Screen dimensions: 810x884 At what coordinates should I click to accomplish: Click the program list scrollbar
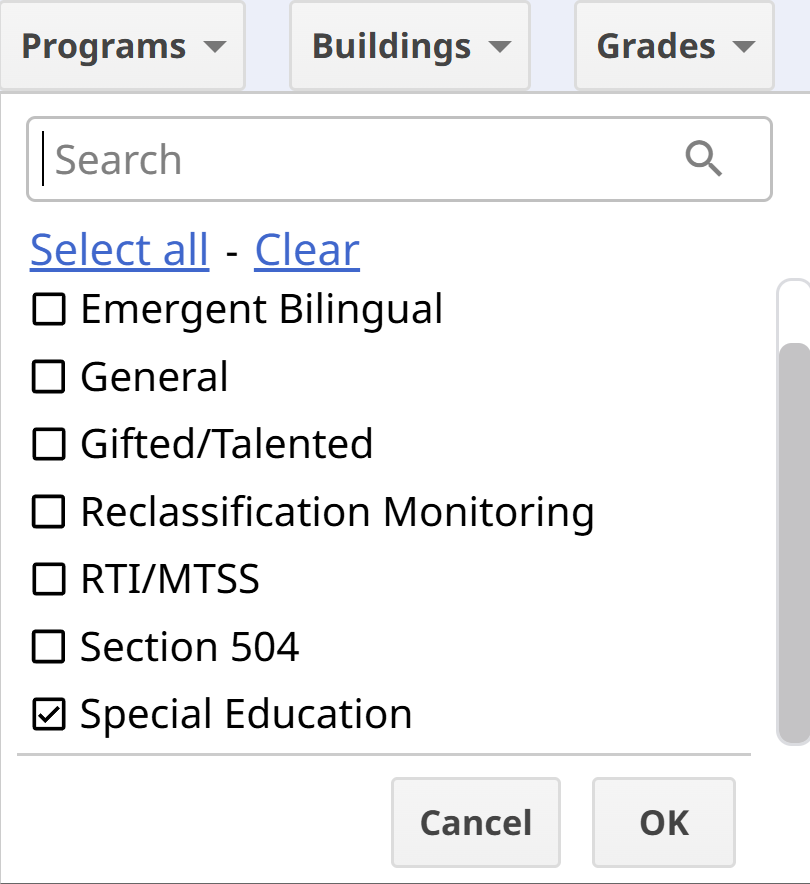coord(793,540)
